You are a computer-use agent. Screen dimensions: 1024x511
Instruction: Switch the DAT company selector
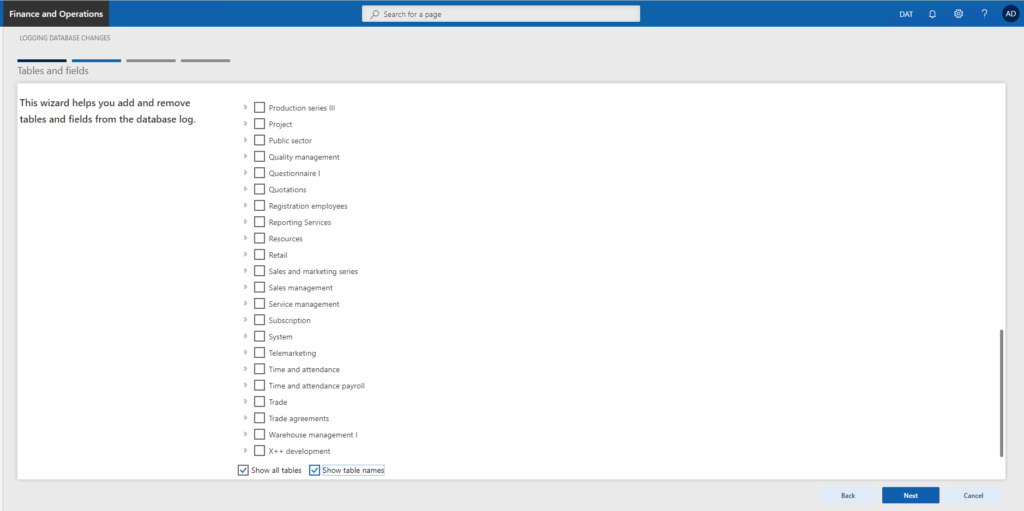click(x=906, y=14)
